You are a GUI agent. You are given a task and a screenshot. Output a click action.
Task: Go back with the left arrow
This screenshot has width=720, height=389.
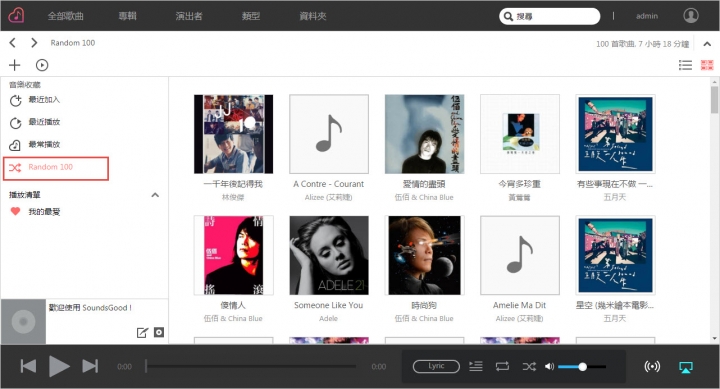click(12, 43)
